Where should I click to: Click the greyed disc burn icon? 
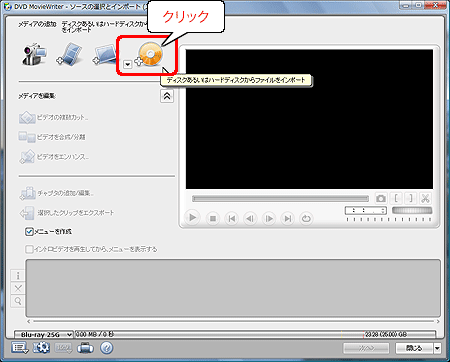[63, 348]
